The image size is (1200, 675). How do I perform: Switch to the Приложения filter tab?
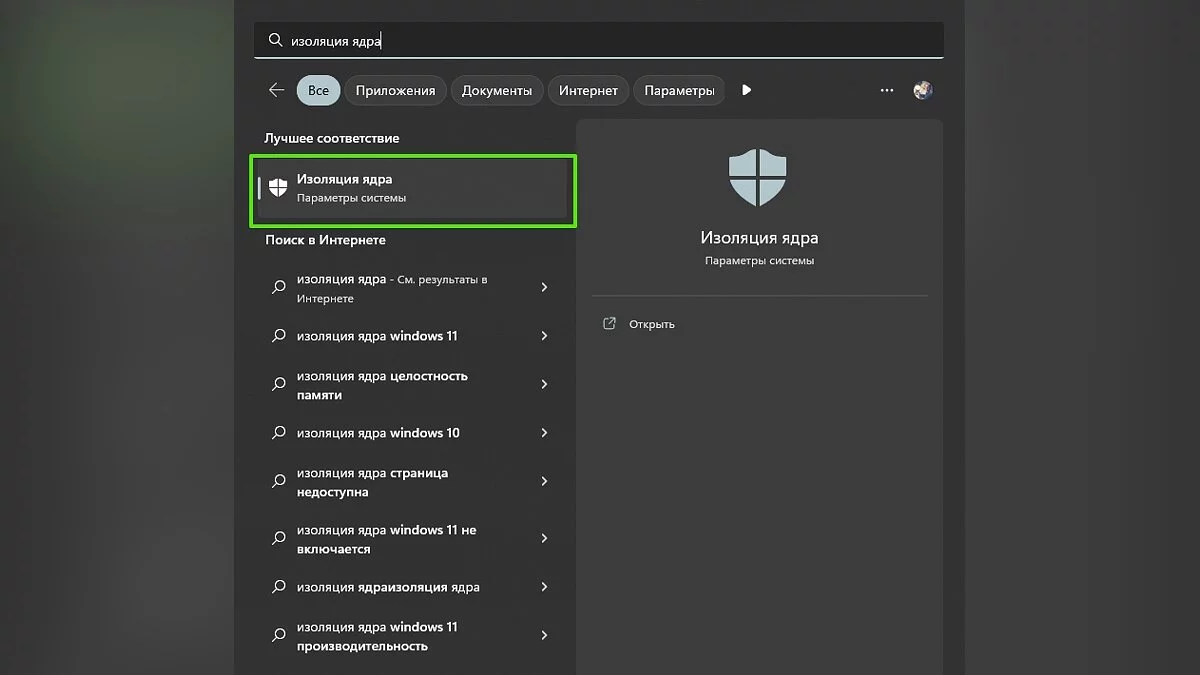(395, 90)
